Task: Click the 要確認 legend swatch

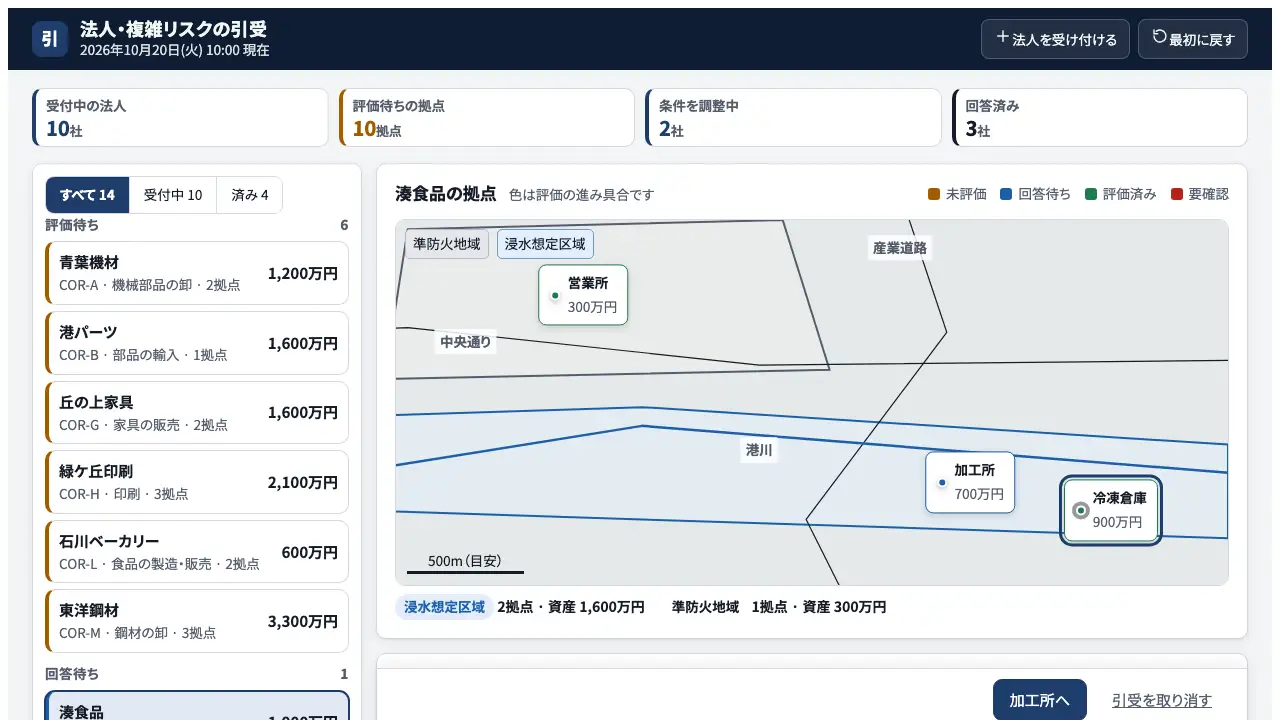Action: coord(1177,194)
